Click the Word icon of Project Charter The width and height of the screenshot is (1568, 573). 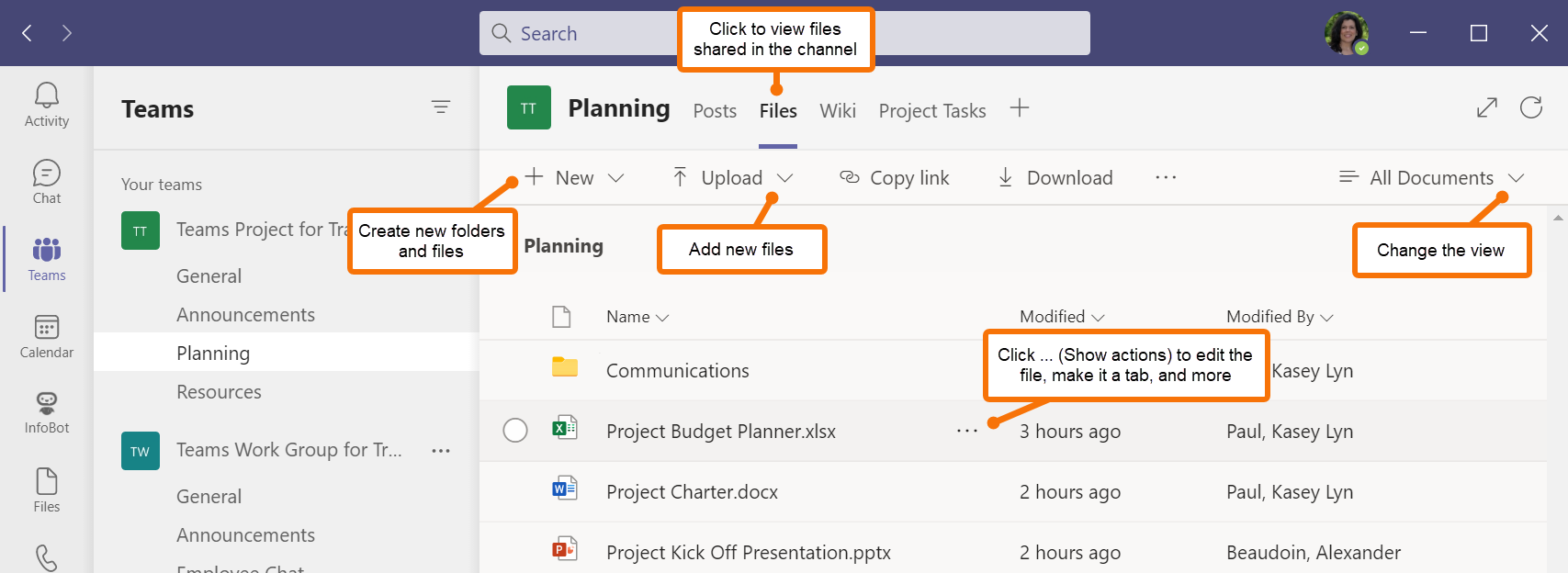(x=564, y=489)
